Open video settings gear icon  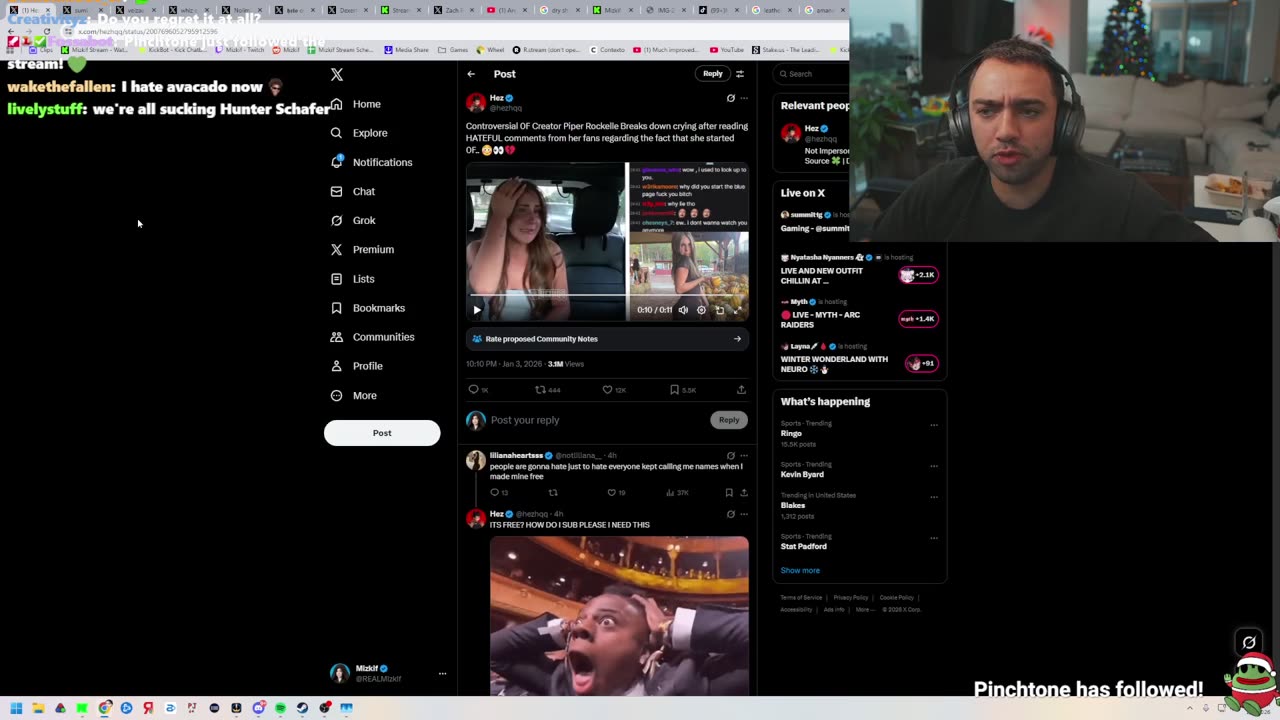pyautogui.click(x=701, y=310)
